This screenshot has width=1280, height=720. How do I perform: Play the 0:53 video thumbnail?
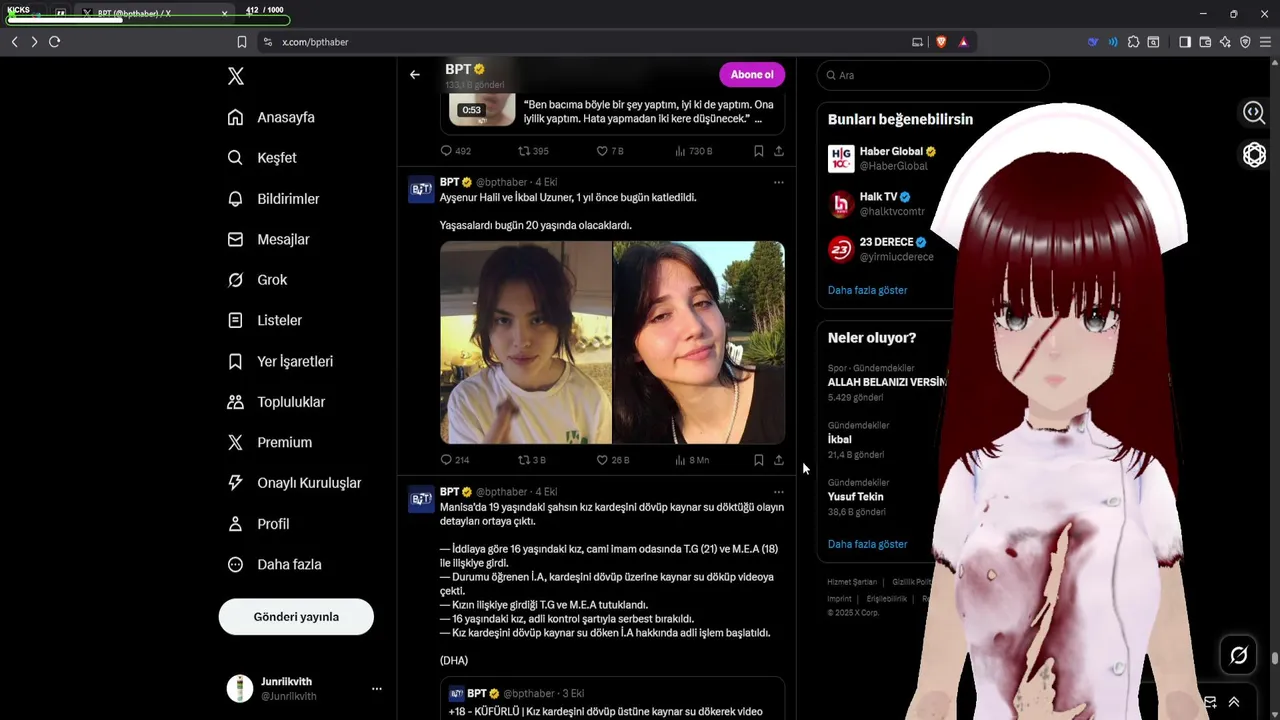point(482,109)
